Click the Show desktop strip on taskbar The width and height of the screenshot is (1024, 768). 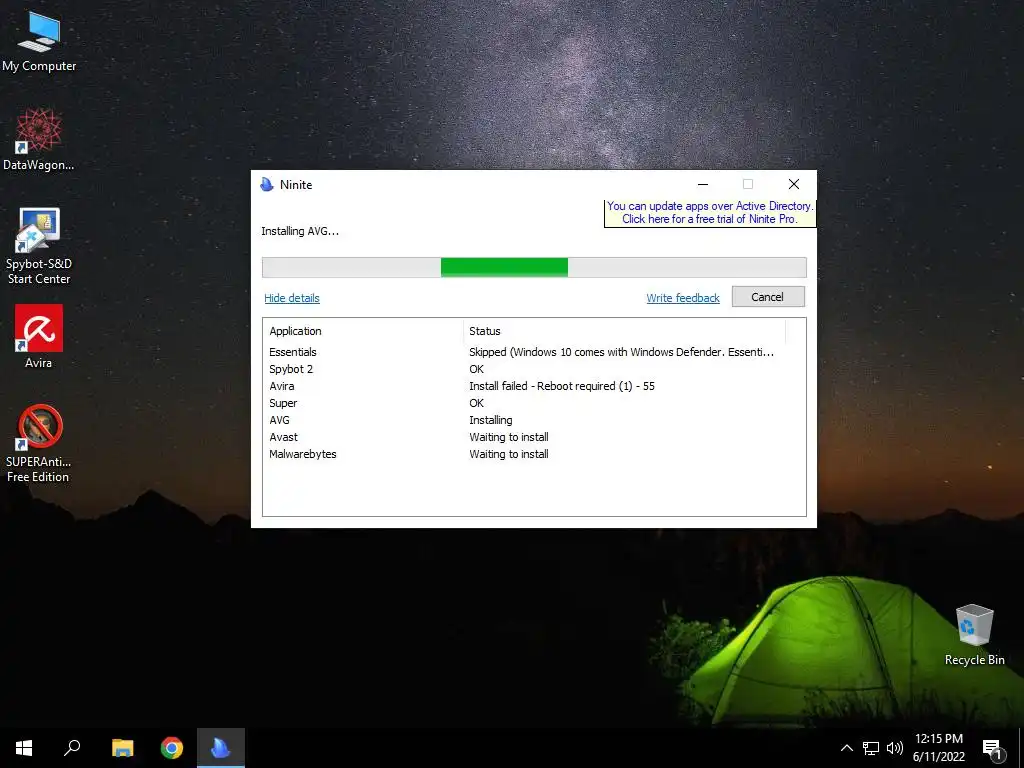click(1021, 748)
